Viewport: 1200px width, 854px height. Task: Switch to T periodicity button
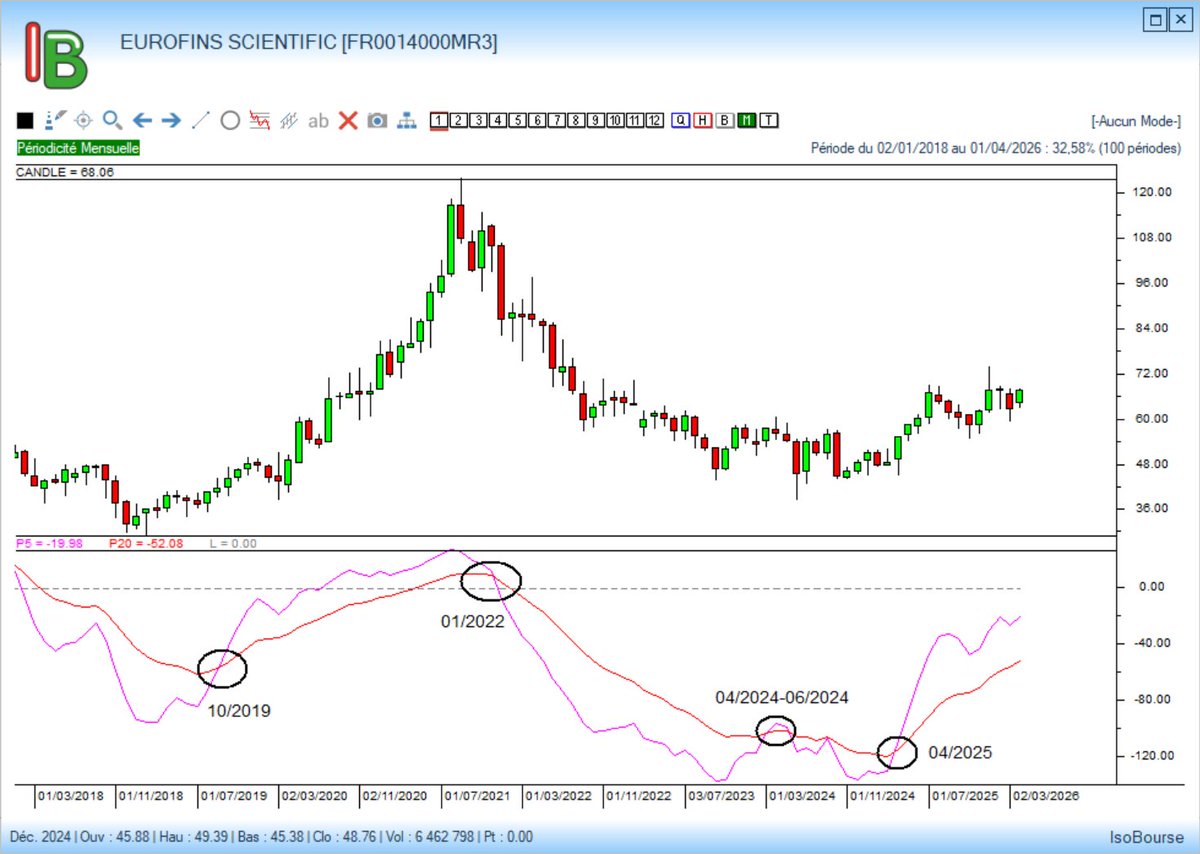point(769,121)
